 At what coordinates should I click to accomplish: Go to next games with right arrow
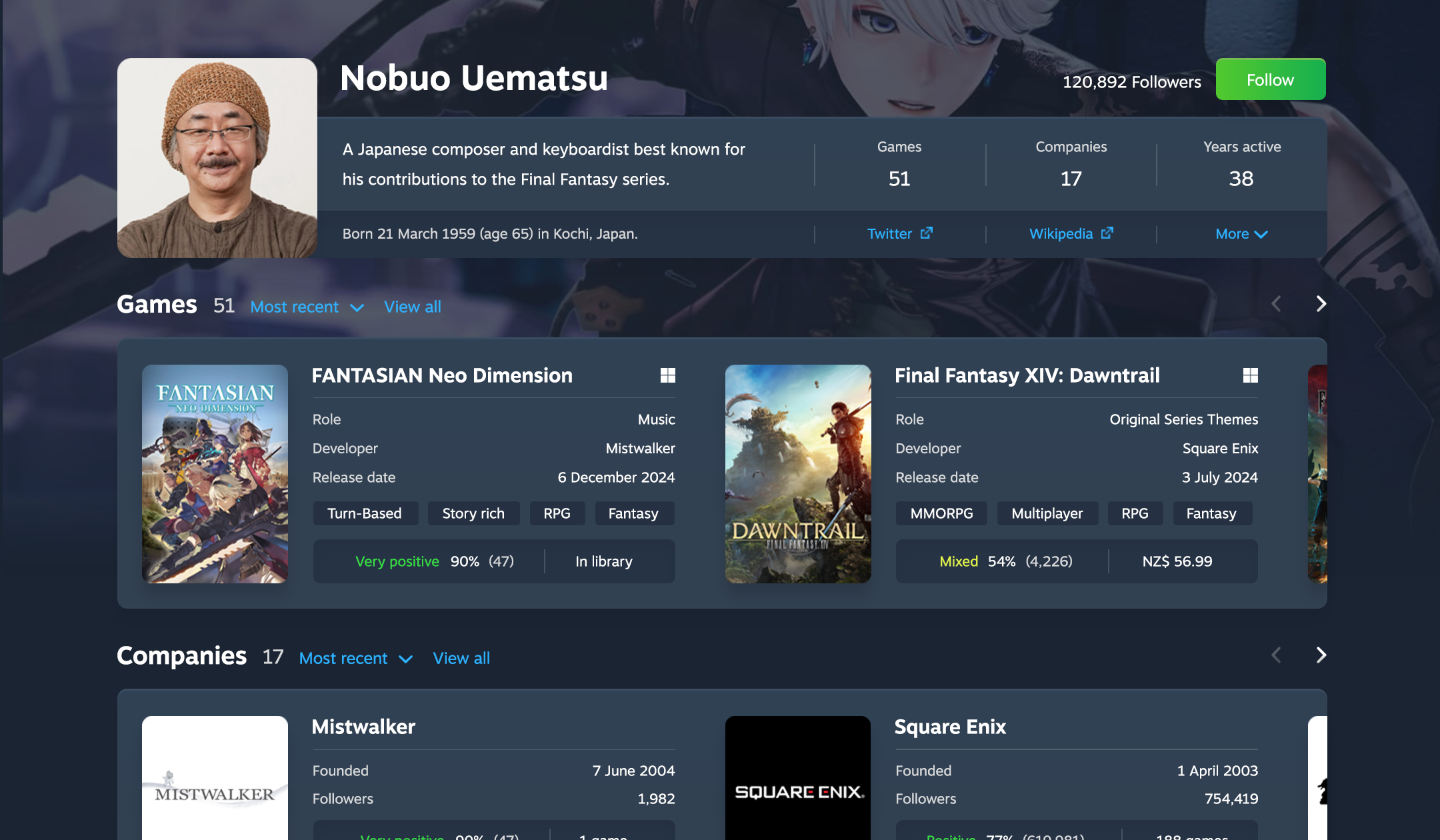(1321, 304)
